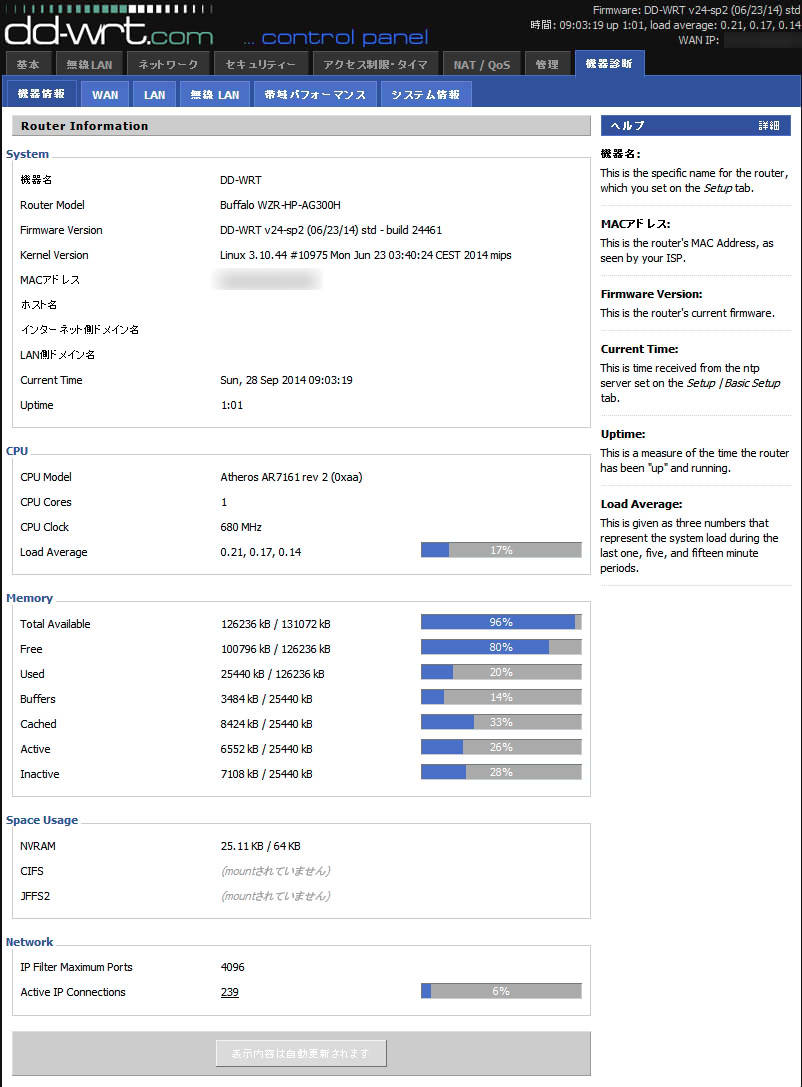Open the 239 active IP connections link
This screenshot has height=1087, width=802.
point(229,992)
